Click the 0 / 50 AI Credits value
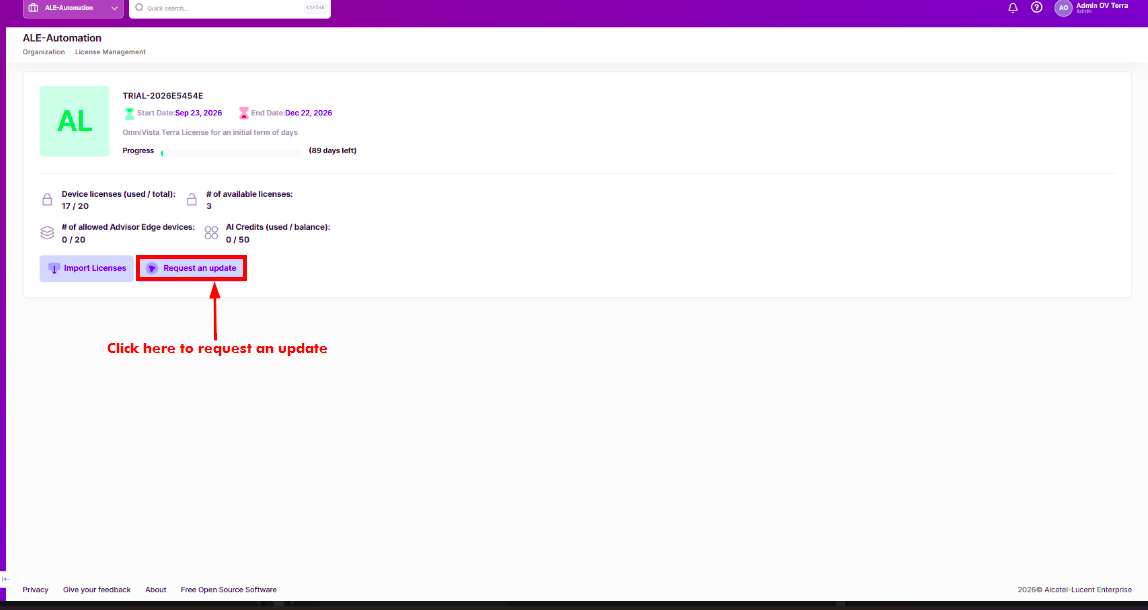This screenshot has width=1148, height=610. pyautogui.click(x=237, y=239)
